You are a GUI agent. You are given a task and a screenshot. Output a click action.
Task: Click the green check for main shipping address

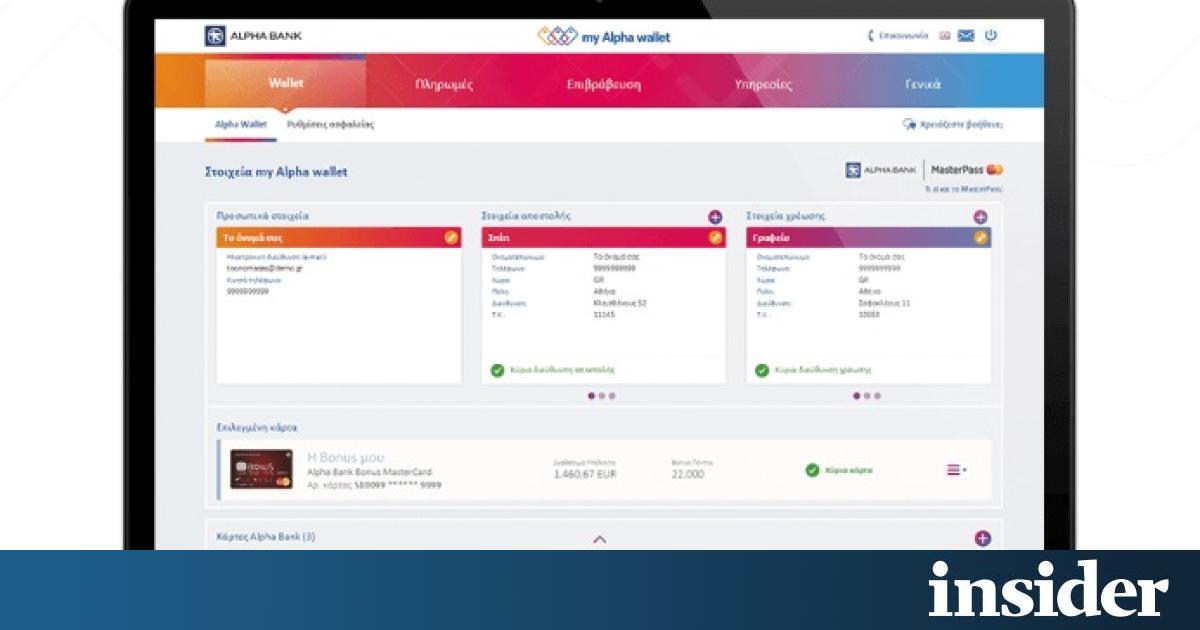(x=497, y=370)
